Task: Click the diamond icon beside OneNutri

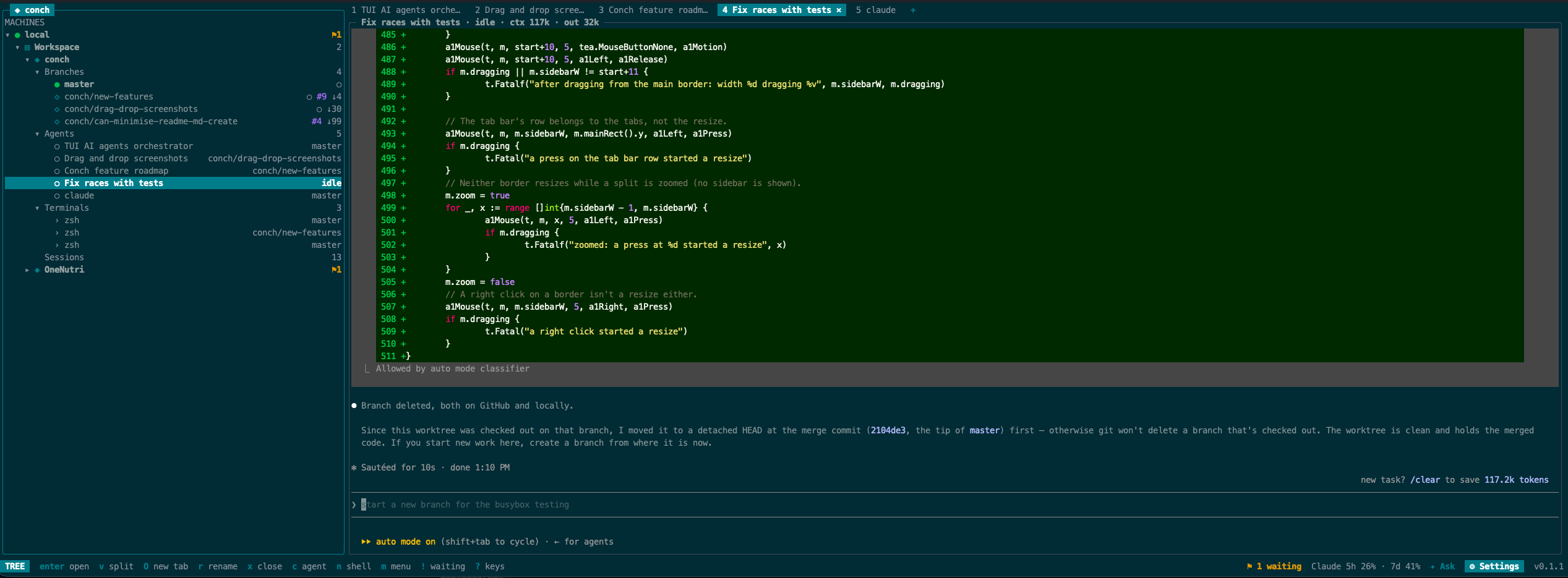Action: point(37,270)
